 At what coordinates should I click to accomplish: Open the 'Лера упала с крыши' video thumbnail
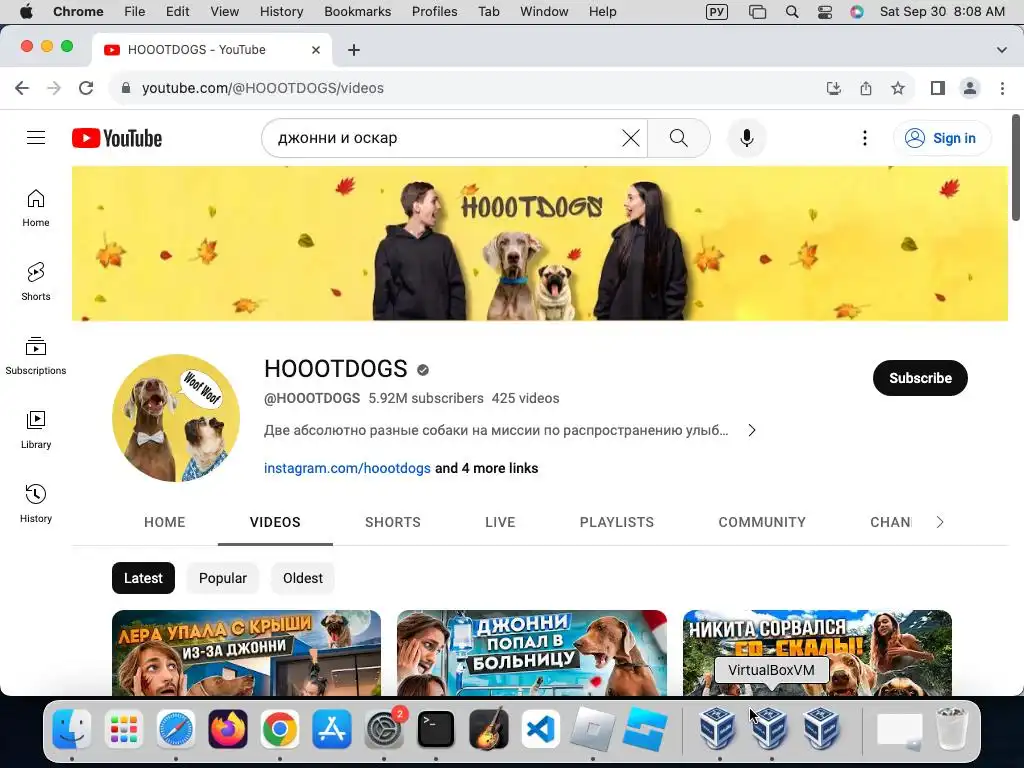pyautogui.click(x=246, y=652)
